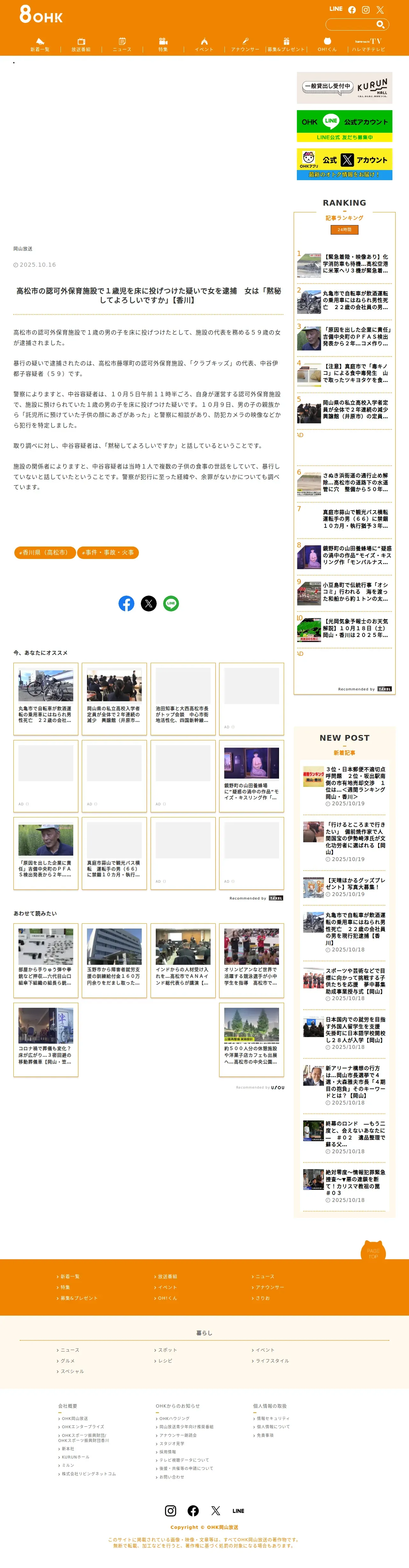This screenshot has width=409, height=1568.
Task: Open 放送番組 in top navigation
Action: click(81, 45)
